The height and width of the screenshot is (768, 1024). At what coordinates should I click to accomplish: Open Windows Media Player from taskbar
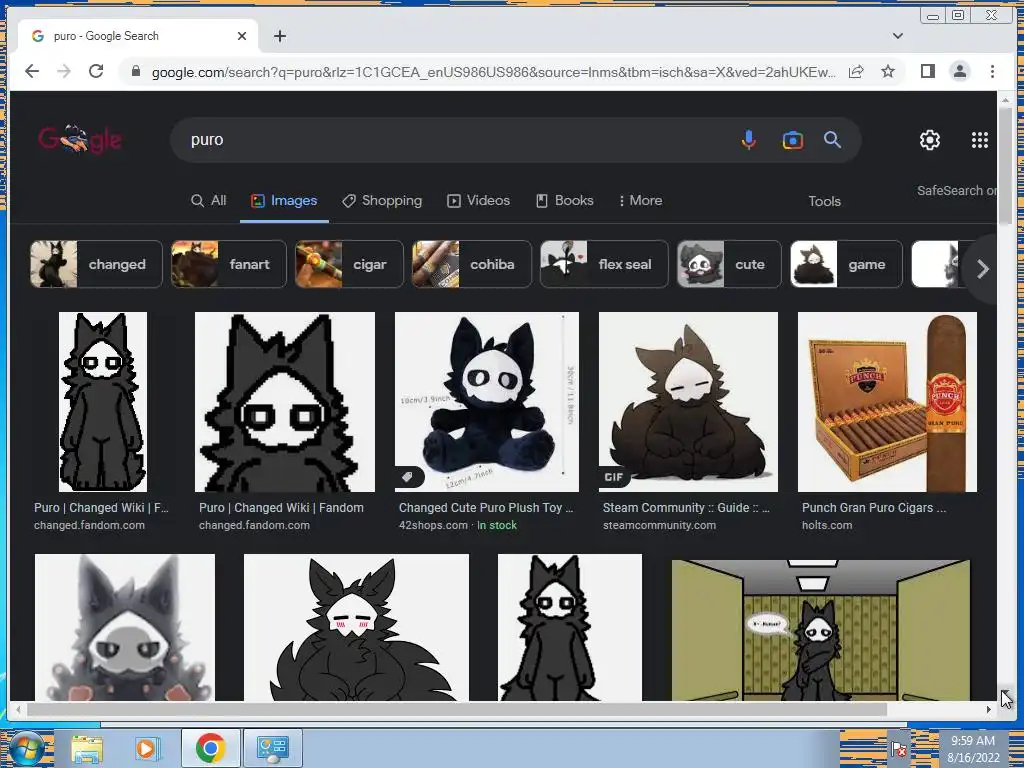click(x=148, y=748)
